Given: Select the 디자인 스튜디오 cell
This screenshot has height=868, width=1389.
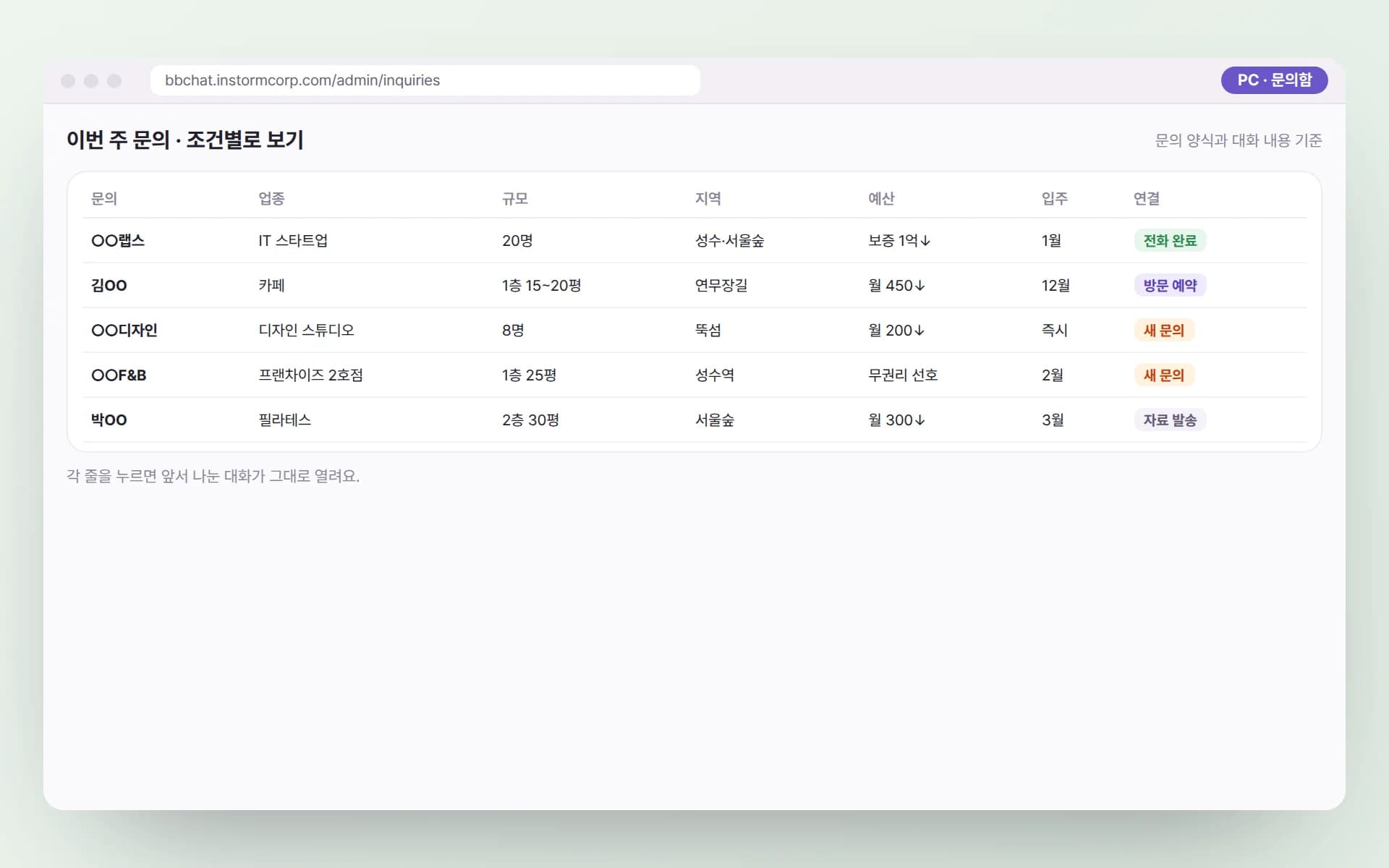Looking at the screenshot, I should click(x=306, y=330).
